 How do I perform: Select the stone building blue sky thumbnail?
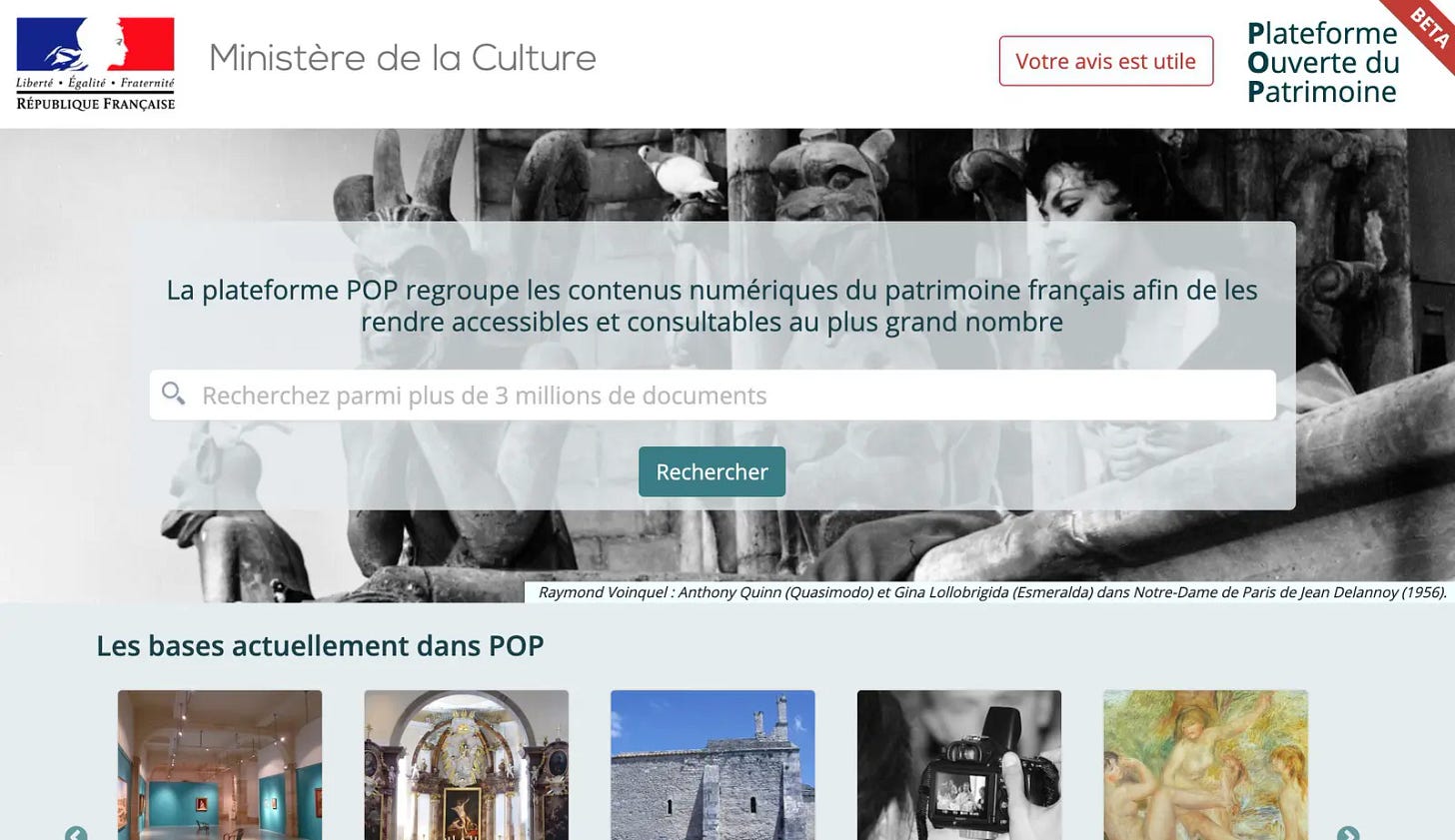713,765
